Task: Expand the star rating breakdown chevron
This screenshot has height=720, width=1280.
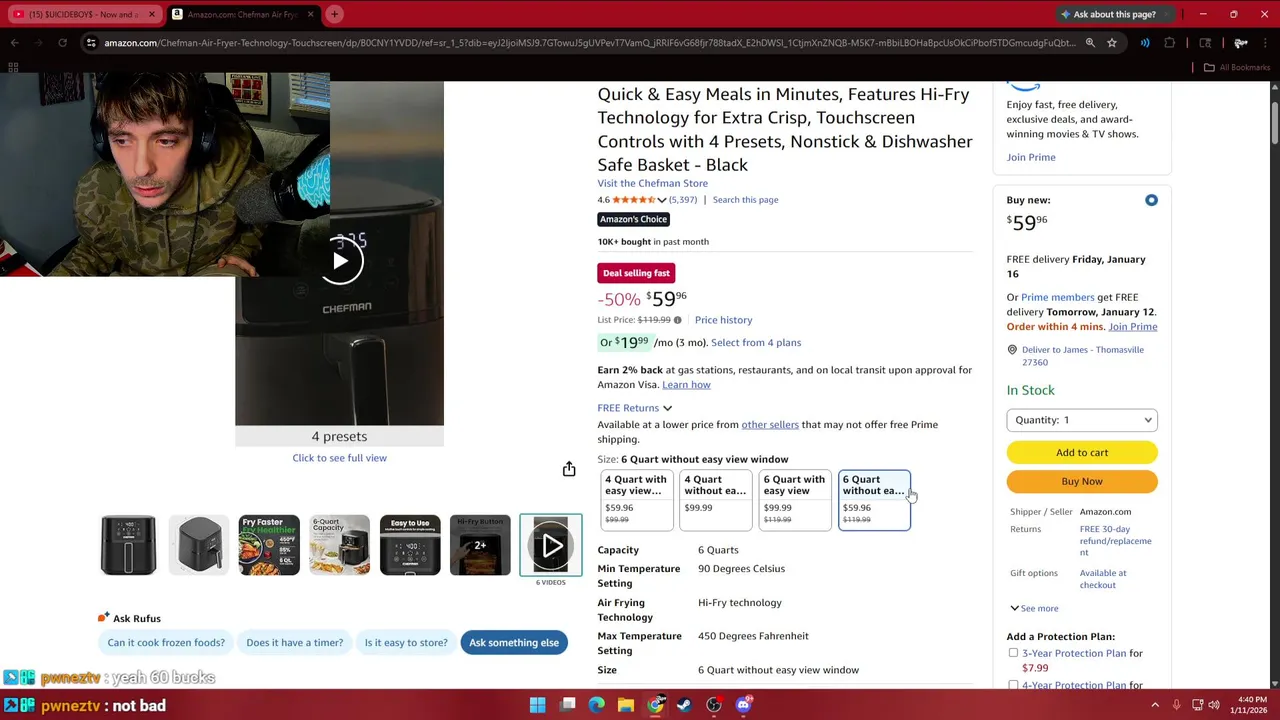Action: click(662, 200)
